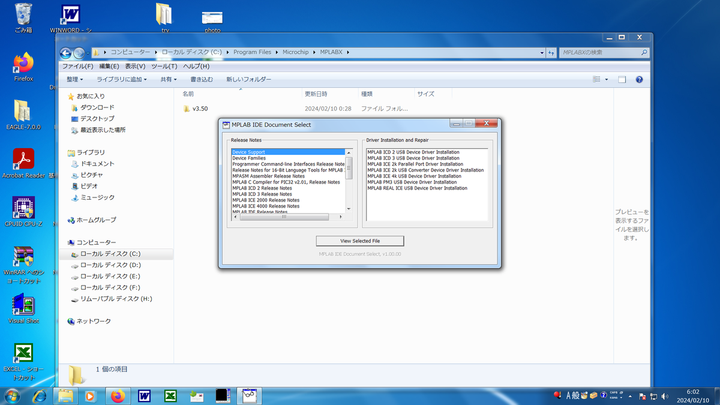Click the 新しいフォルダー button
Image resolution: width=720 pixels, height=405 pixels.
(248, 79)
